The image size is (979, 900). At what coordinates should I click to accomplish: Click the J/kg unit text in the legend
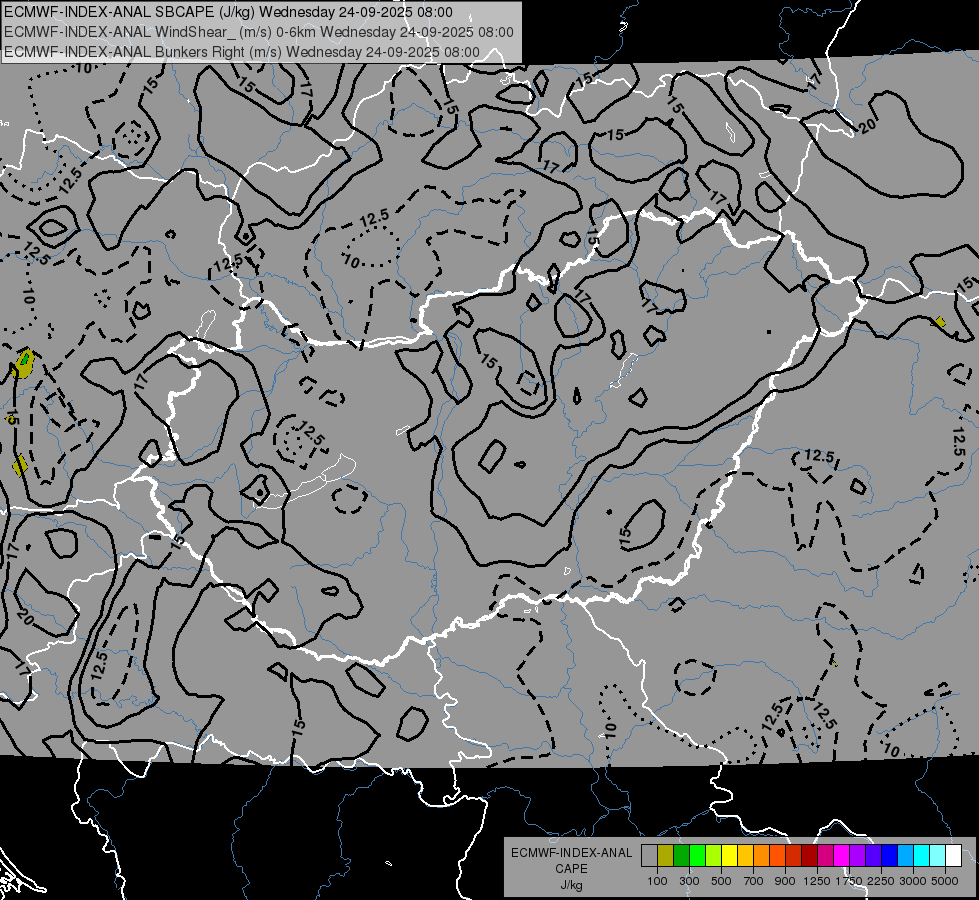571,885
